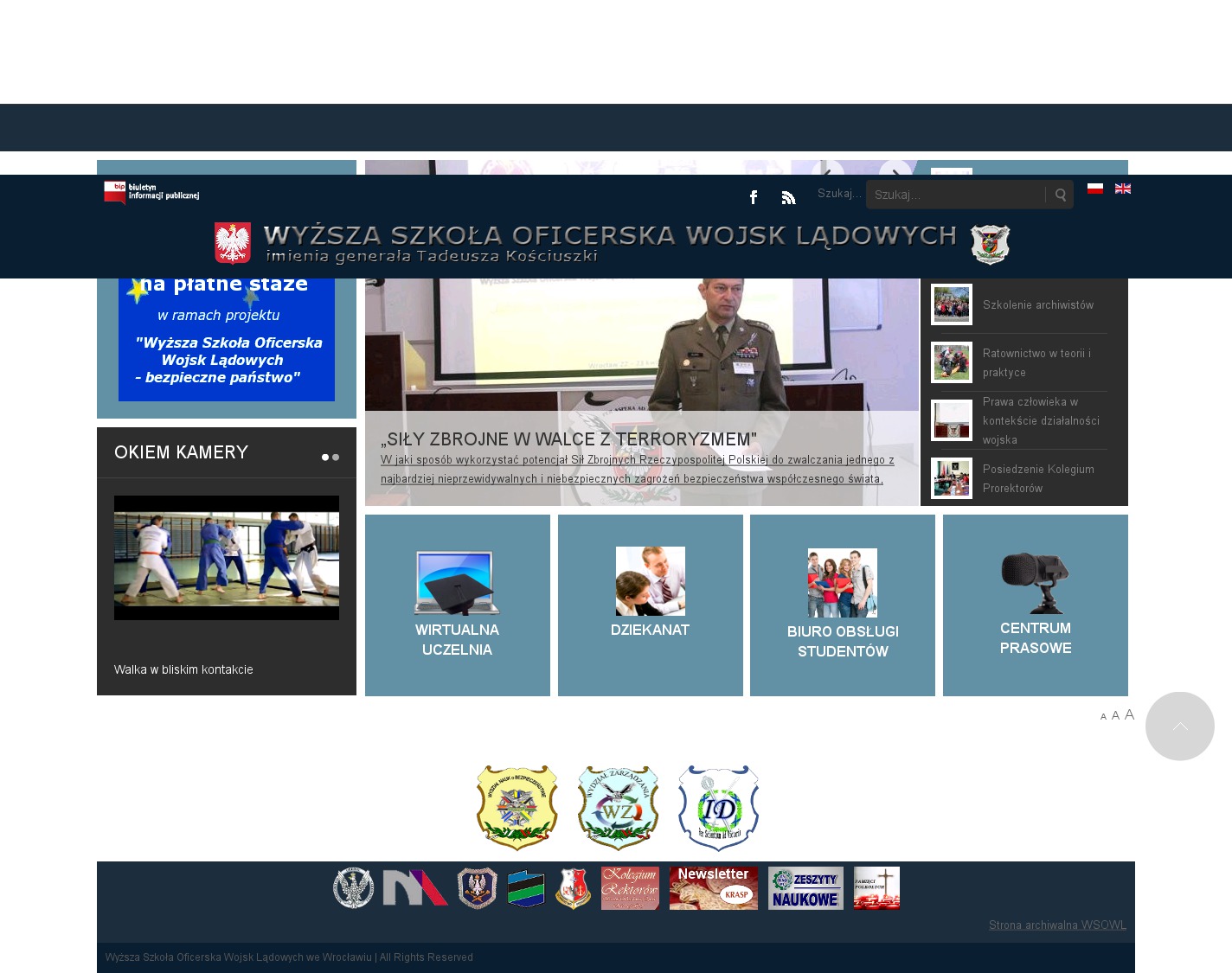
Task: Click the scroll-to-top round arrow button
Action: (x=1179, y=727)
